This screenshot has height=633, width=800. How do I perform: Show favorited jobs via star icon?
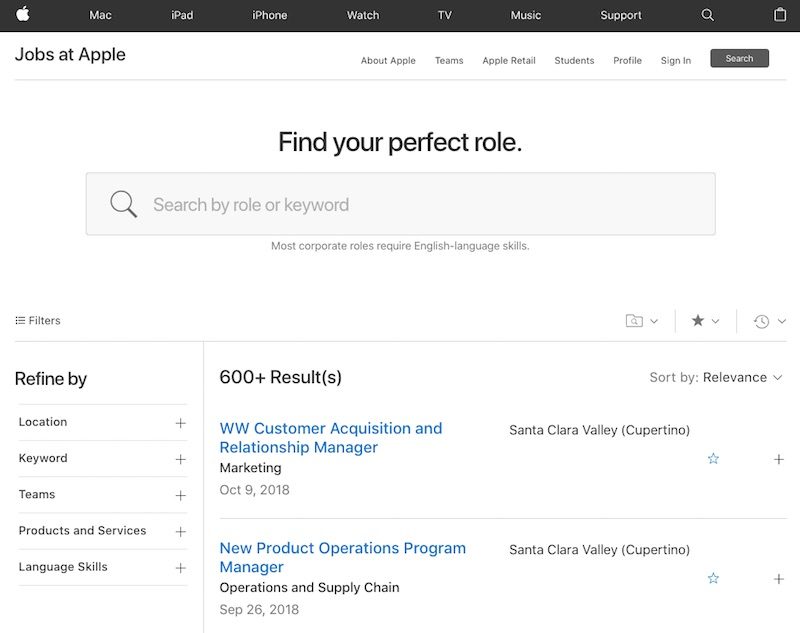[x=698, y=321]
